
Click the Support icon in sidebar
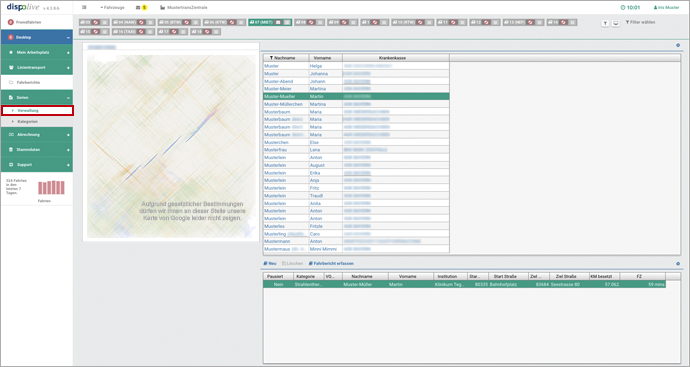(x=11, y=165)
